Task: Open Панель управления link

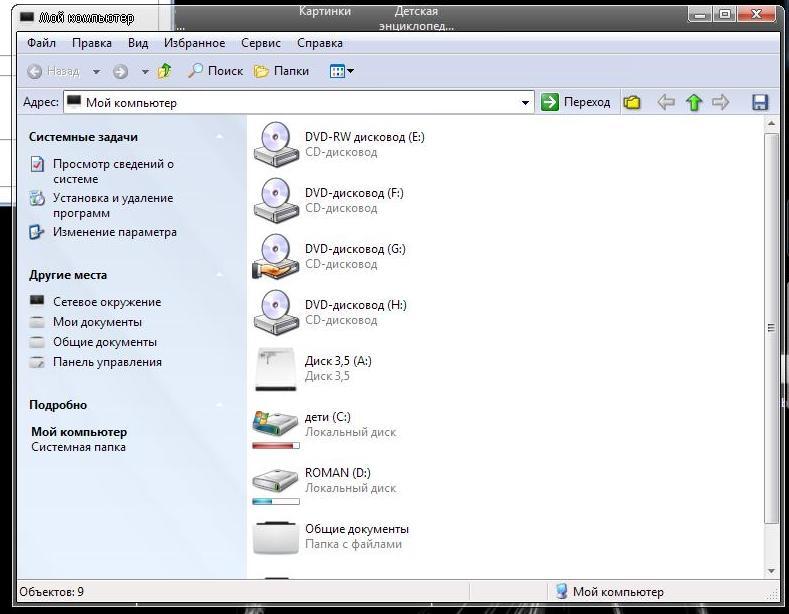Action: (x=108, y=362)
